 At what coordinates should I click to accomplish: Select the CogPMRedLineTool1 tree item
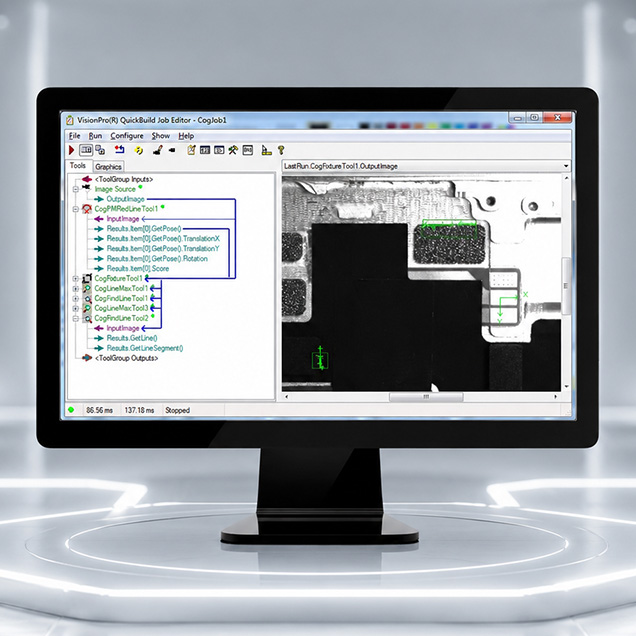[x=126, y=209]
